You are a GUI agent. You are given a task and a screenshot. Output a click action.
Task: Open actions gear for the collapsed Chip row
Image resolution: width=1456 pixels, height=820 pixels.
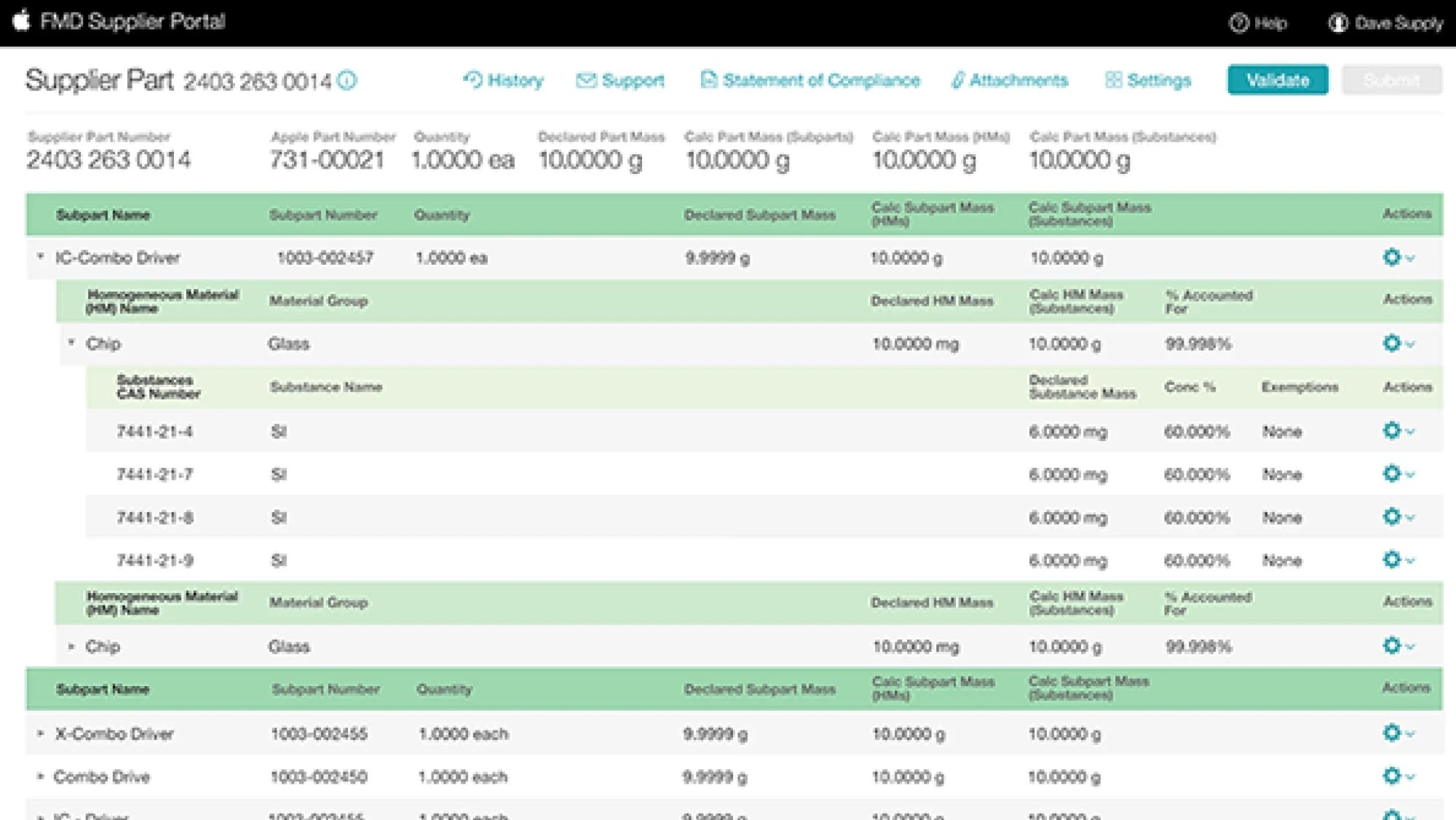coord(1398,645)
